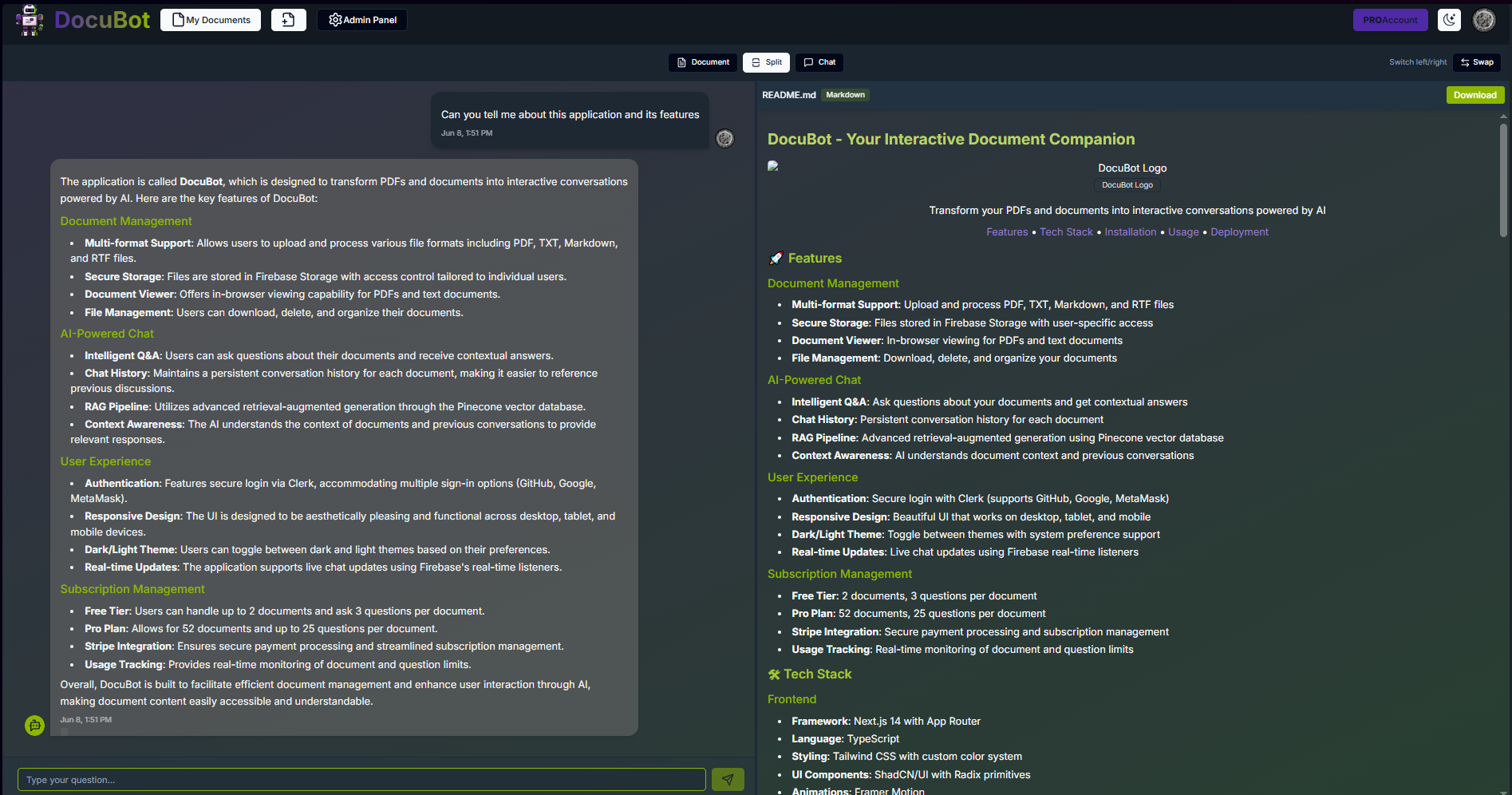Click the README title heading
Image resolution: width=1512 pixels, height=795 pixels.
pos(951,139)
